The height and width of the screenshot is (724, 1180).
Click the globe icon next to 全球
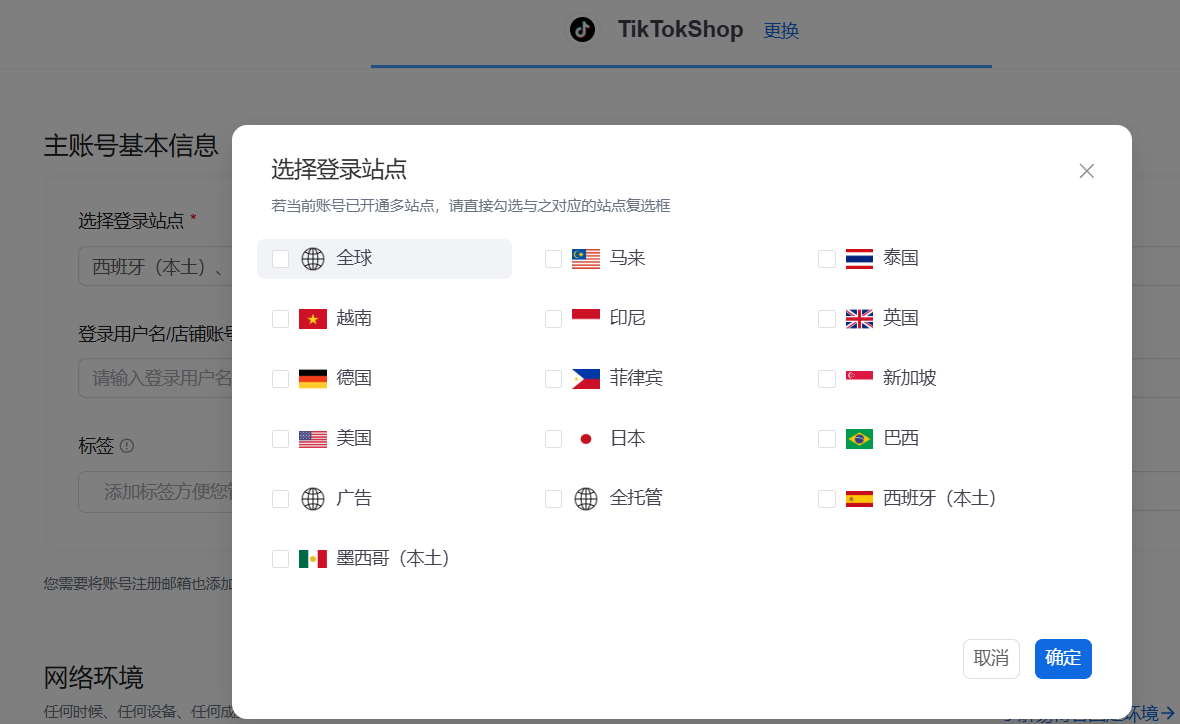pos(313,259)
